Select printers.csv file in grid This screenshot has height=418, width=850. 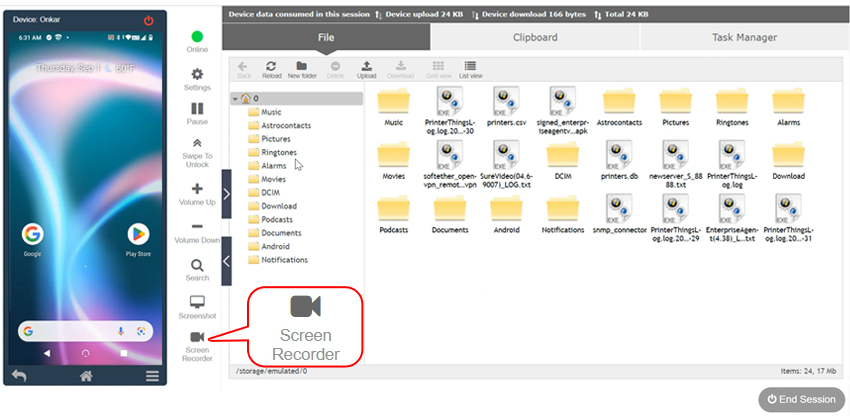tap(506, 107)
